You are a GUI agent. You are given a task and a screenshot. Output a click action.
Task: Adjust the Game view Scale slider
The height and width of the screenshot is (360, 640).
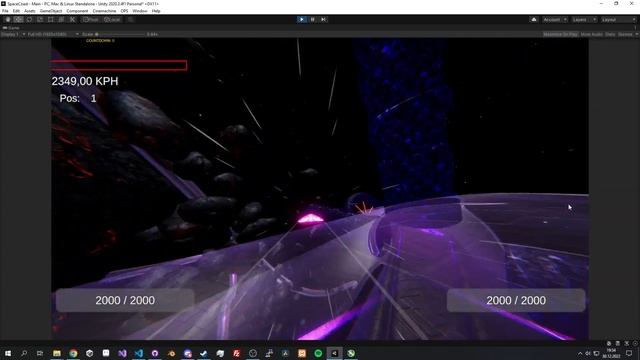pos(120,34)
